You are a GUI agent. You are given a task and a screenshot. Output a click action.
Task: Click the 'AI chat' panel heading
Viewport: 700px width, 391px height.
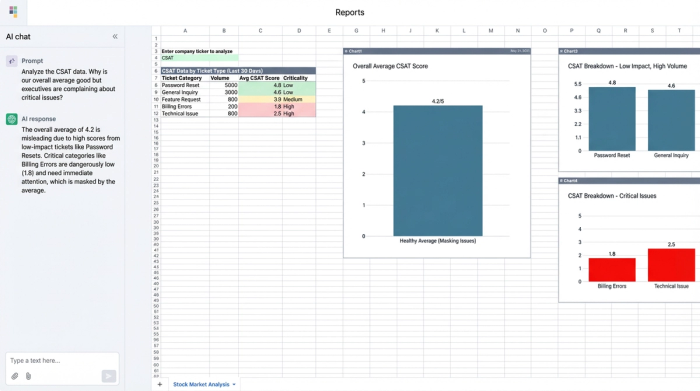tap(18, 37)
